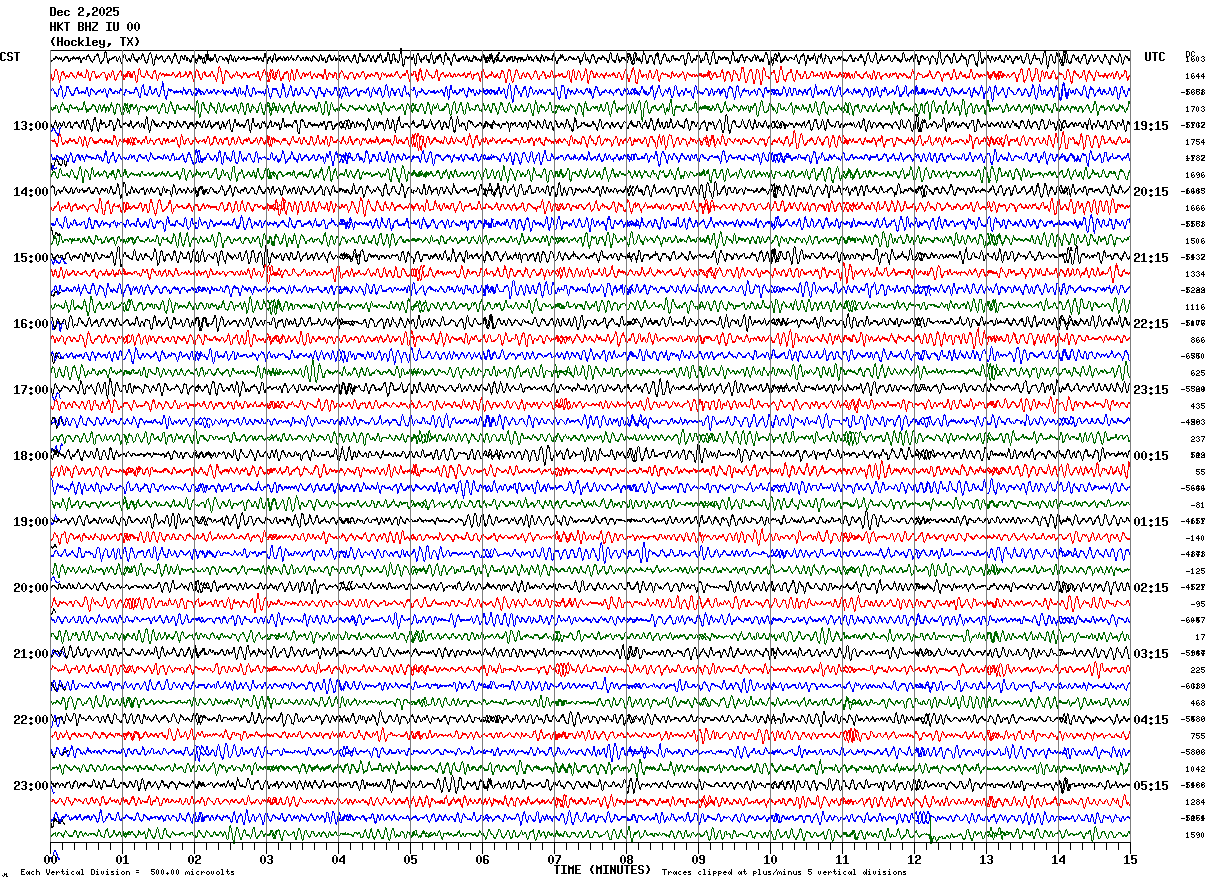The image size is (1210, 886).
Task: Click the 03:15 UTC row label
Action: click(x=1151, y=654)
